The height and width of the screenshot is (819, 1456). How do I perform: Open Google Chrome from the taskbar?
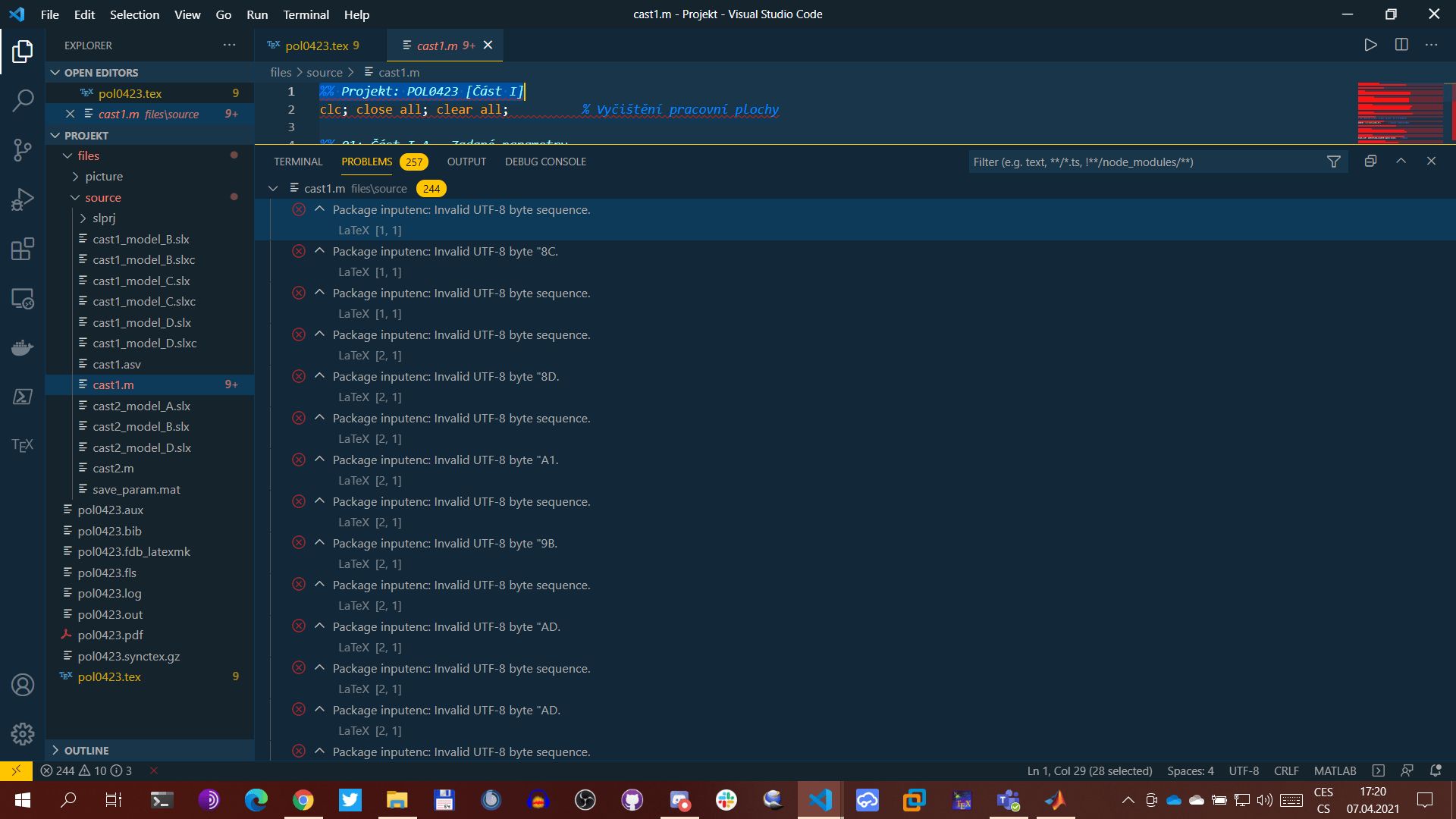303,799
